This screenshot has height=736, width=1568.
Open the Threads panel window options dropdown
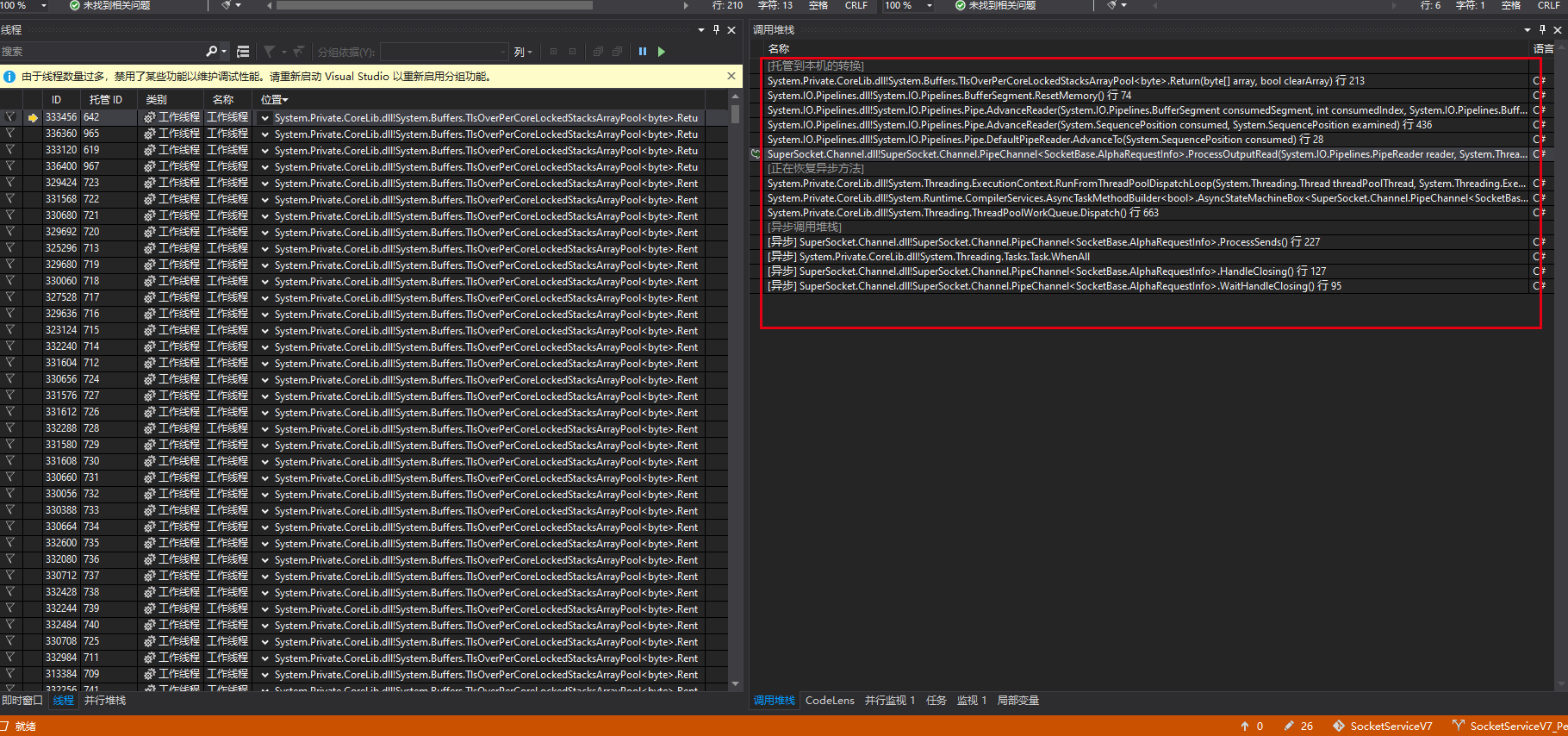click(701, 29)
